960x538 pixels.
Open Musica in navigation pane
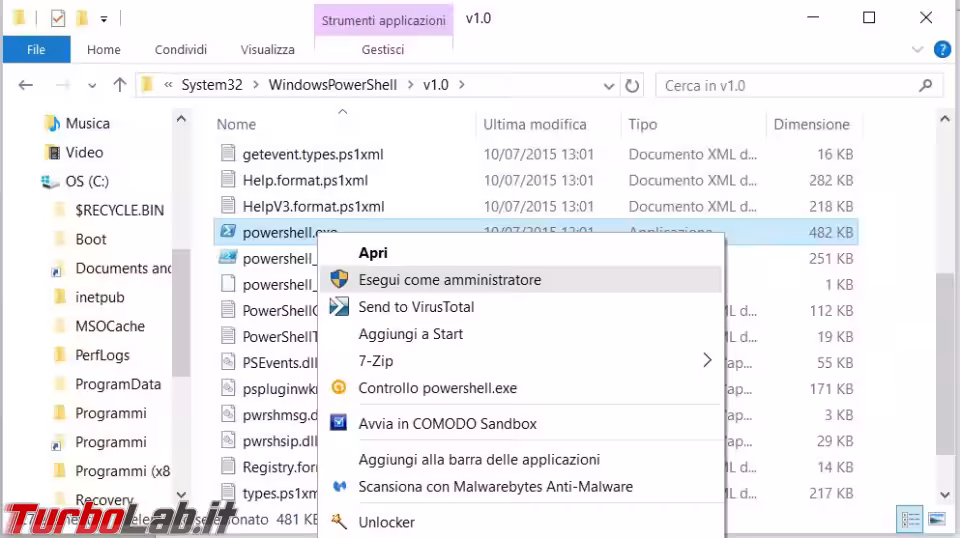(88, 124)
